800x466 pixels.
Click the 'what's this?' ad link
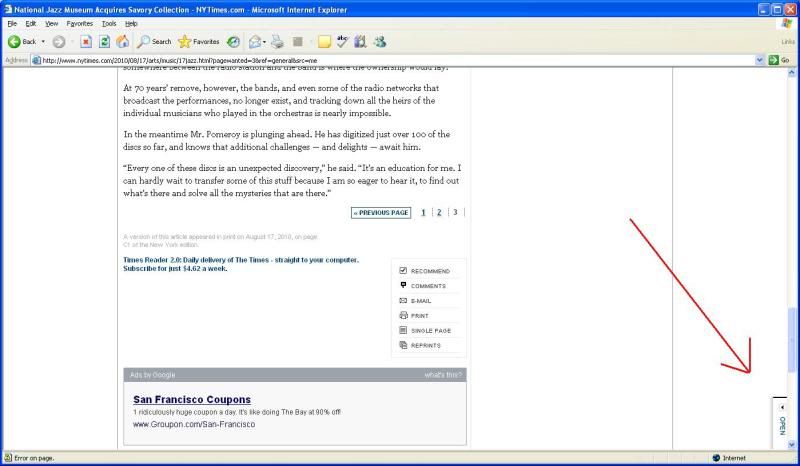click(x=443, y=375)
